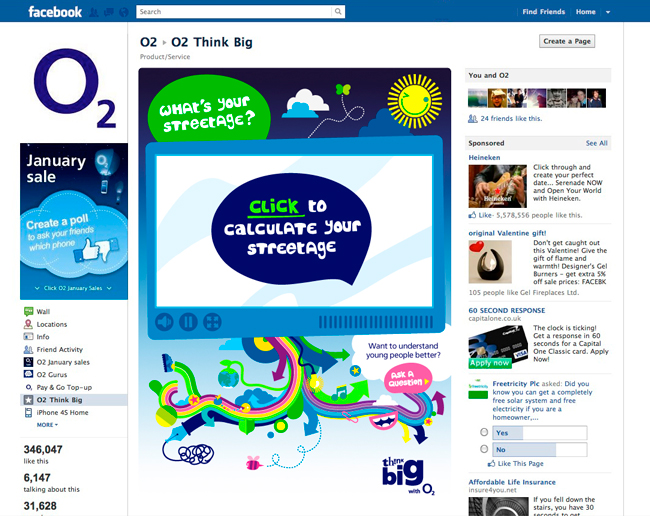Pause the video with the pause button
650x516 pixels.
188,322
